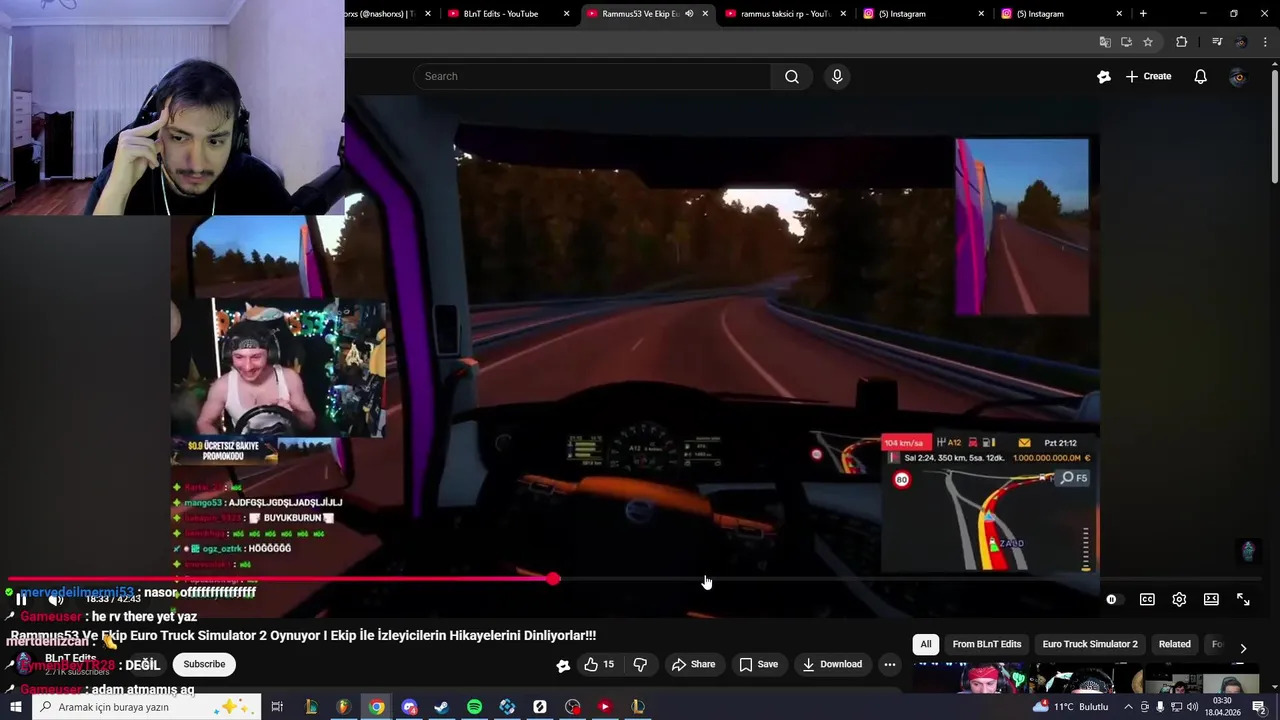Open Spotify from the taskbar
1280x720 pixels.
tap(474, 707)
